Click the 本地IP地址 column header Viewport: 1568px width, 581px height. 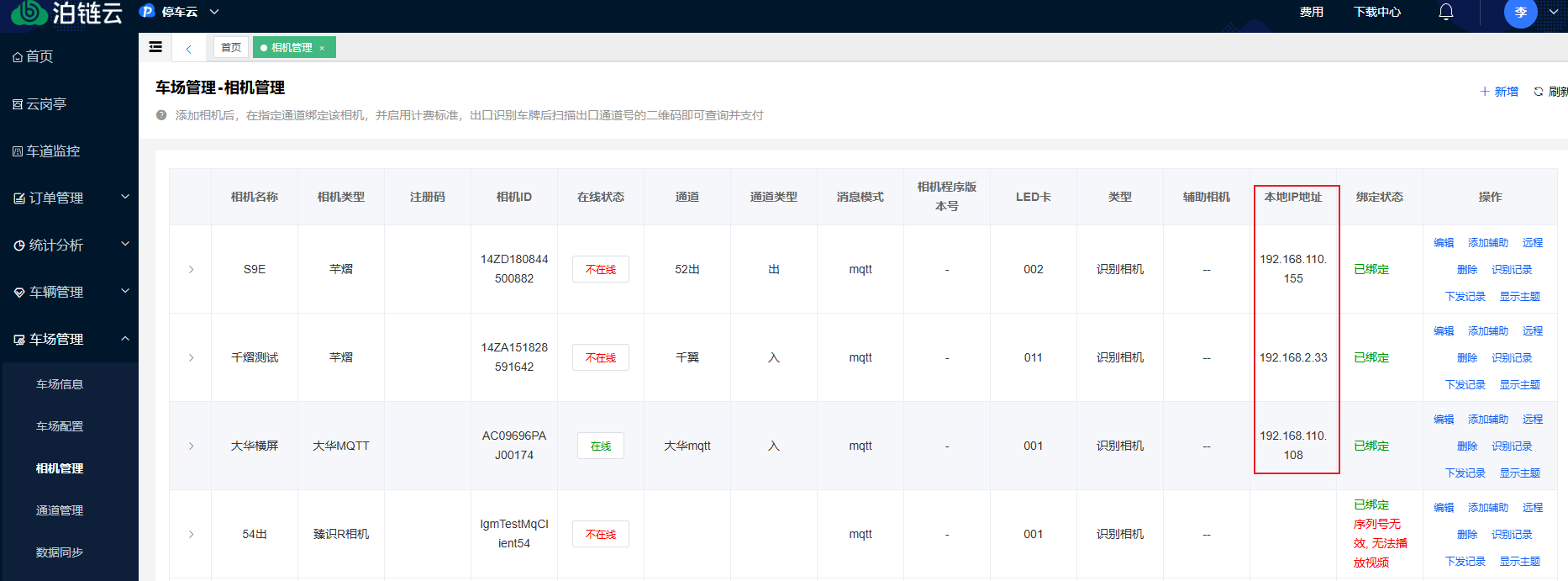coord(1293,197)
